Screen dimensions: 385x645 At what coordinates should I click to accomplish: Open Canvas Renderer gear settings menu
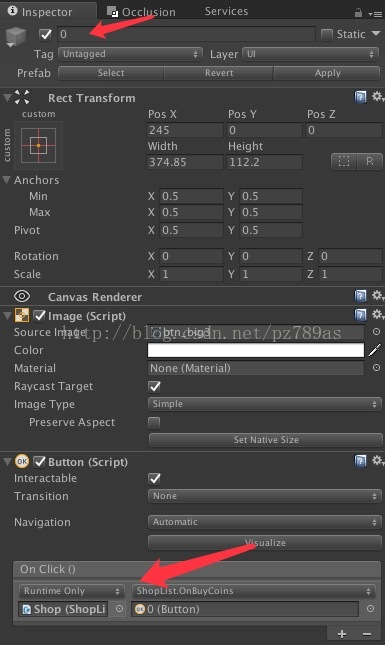(378, 295)
